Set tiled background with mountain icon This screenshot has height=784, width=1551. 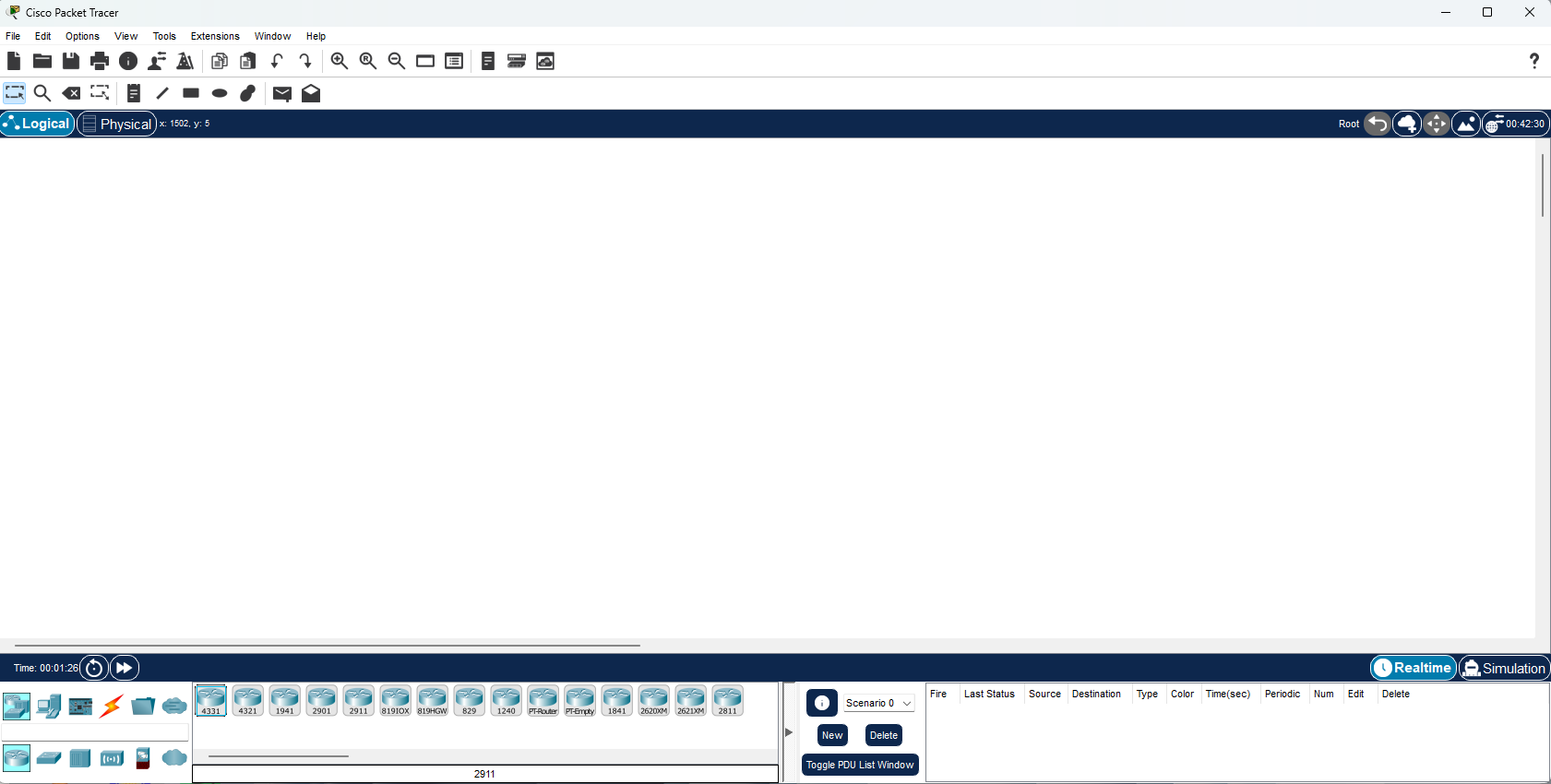coord(1466,124)
